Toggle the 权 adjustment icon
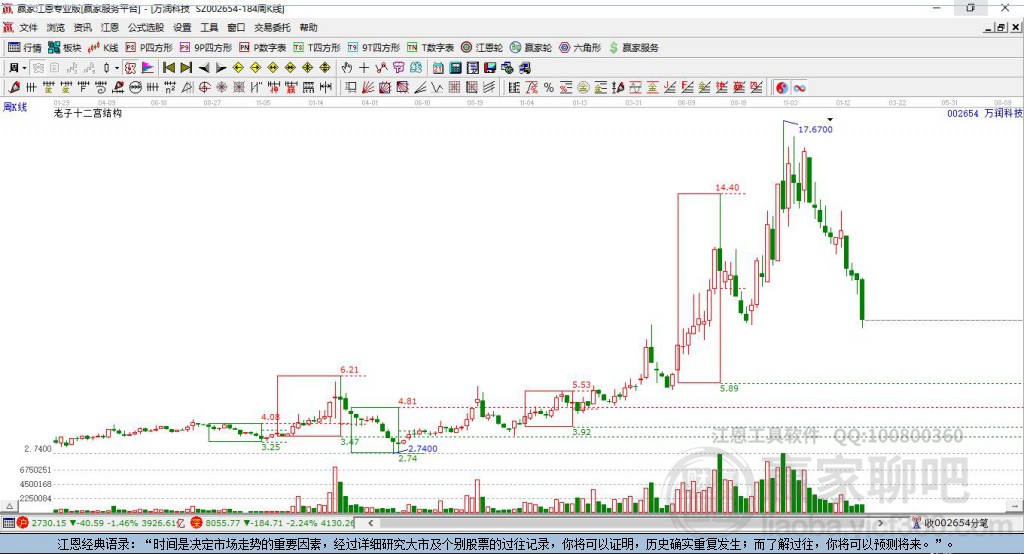 coord(131,68)
